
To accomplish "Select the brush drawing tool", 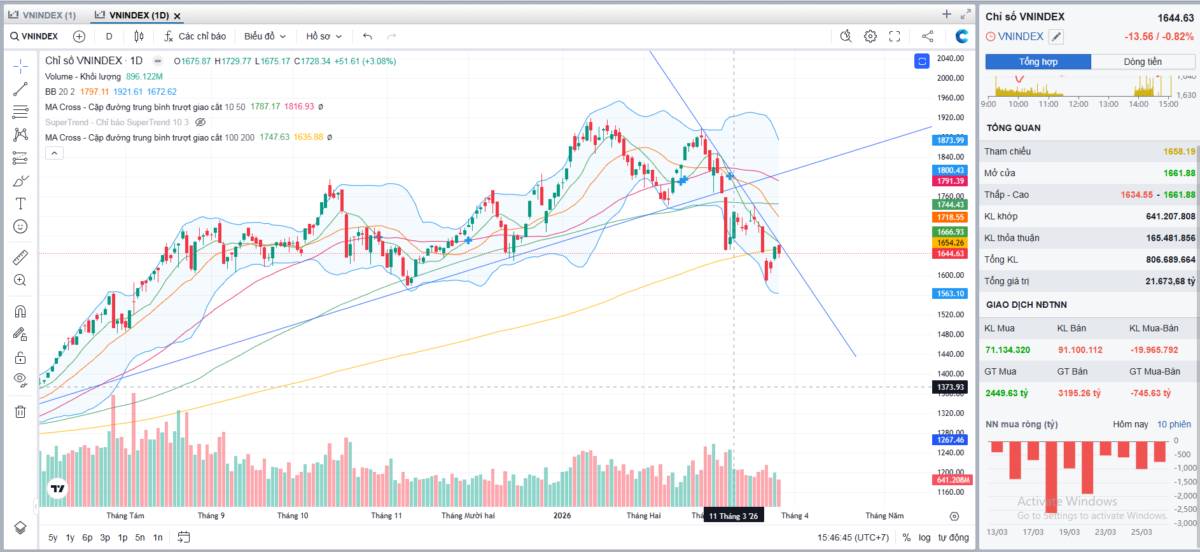I will [x=20, y=181].
